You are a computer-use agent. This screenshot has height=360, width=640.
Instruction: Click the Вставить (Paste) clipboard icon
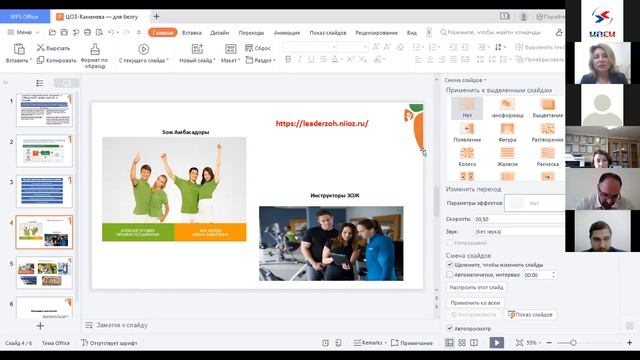click(x=19, y=49)
